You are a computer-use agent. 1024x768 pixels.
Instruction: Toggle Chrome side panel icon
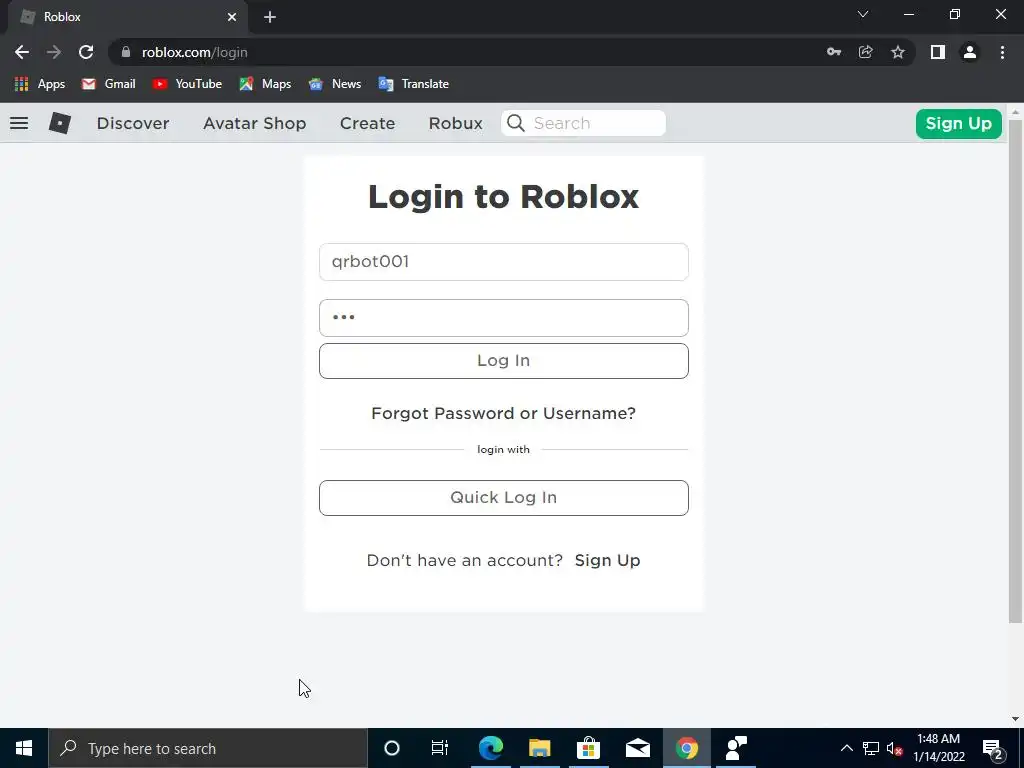(x=938, y=52)
